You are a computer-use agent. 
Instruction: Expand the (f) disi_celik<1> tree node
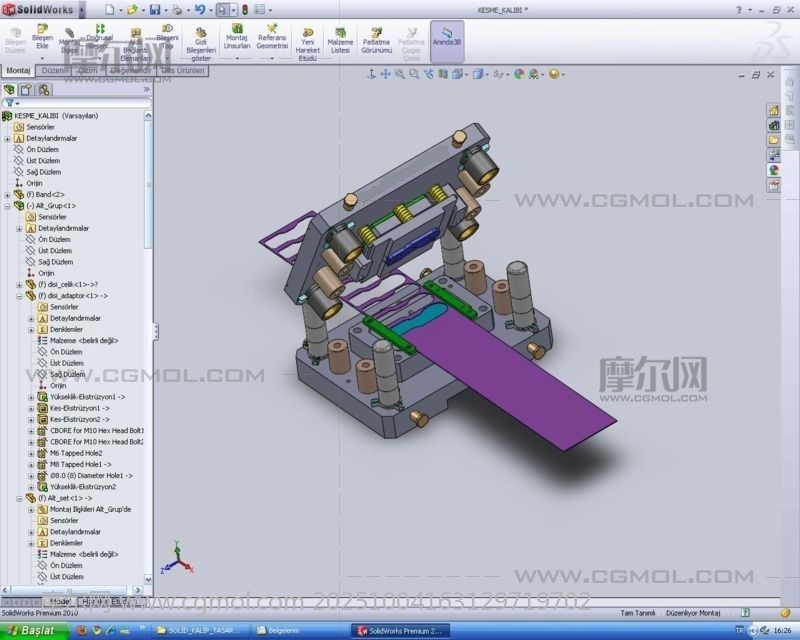click(x=19, y=284)
